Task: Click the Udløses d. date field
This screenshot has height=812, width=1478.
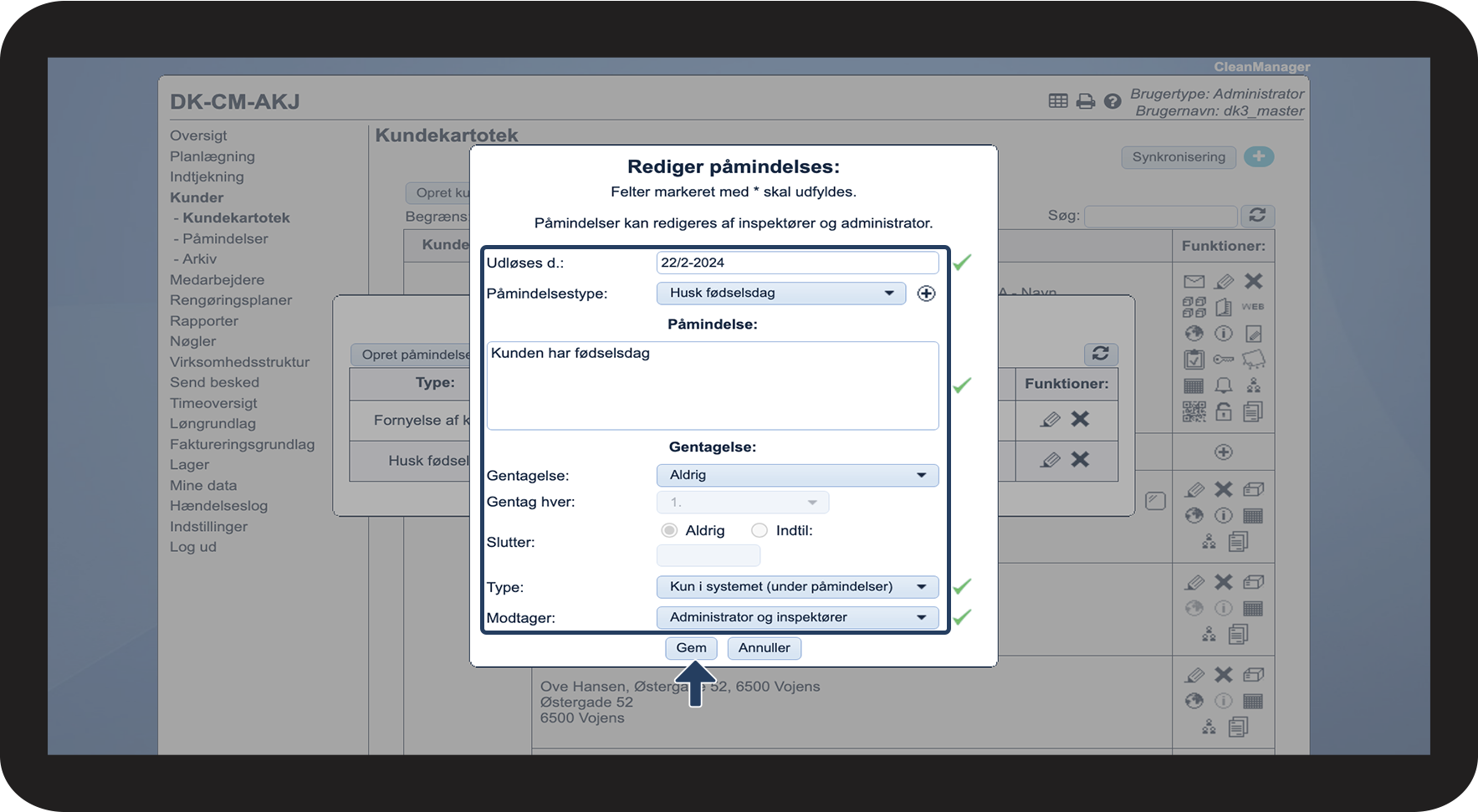Action: point(797,263)
